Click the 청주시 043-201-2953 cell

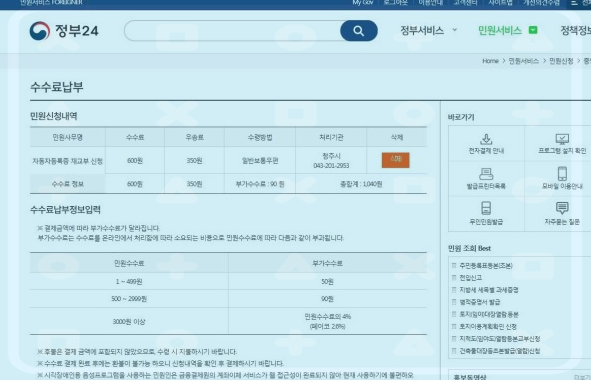tap(331, 161)
